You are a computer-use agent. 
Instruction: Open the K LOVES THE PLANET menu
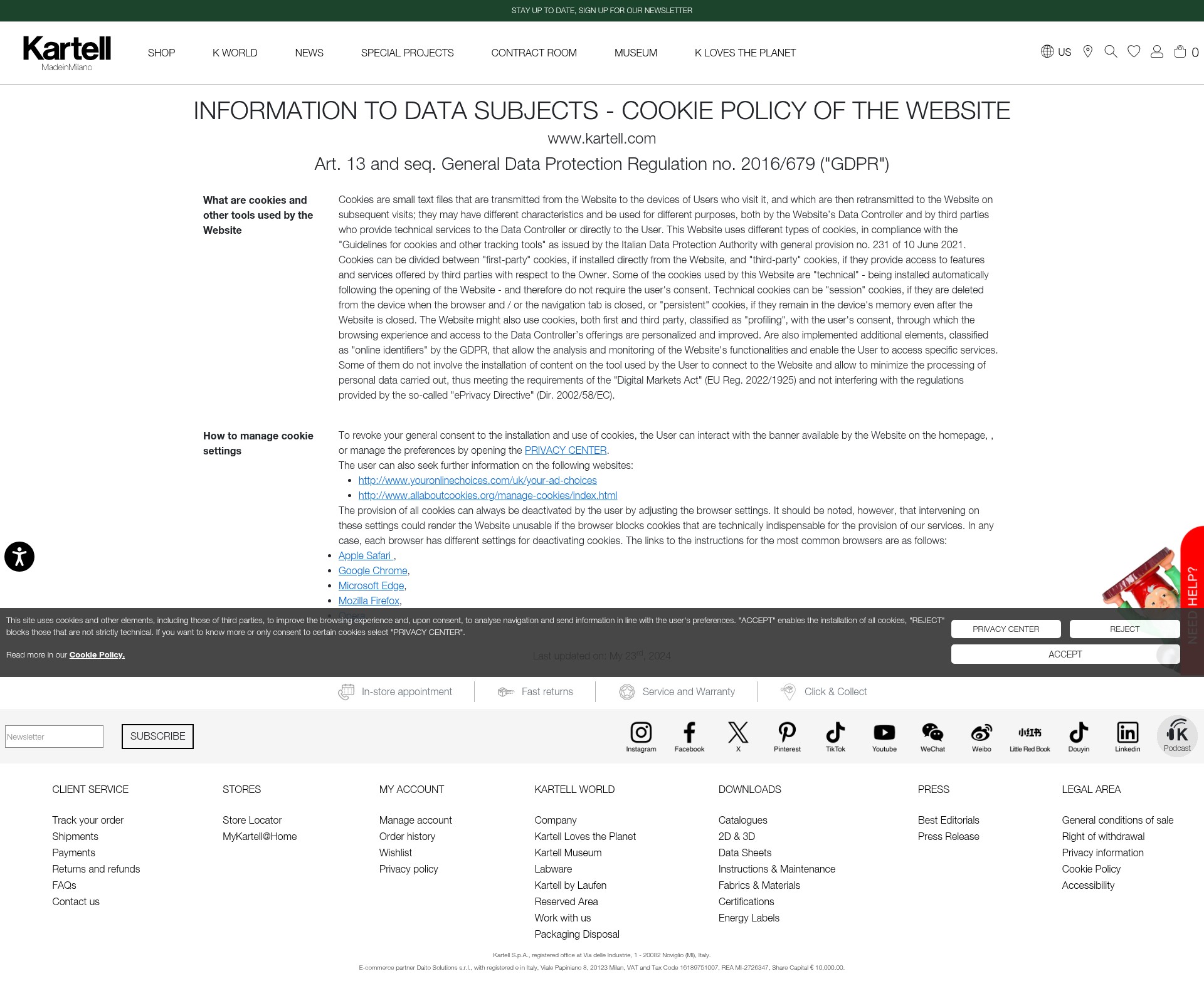(745, 53)
